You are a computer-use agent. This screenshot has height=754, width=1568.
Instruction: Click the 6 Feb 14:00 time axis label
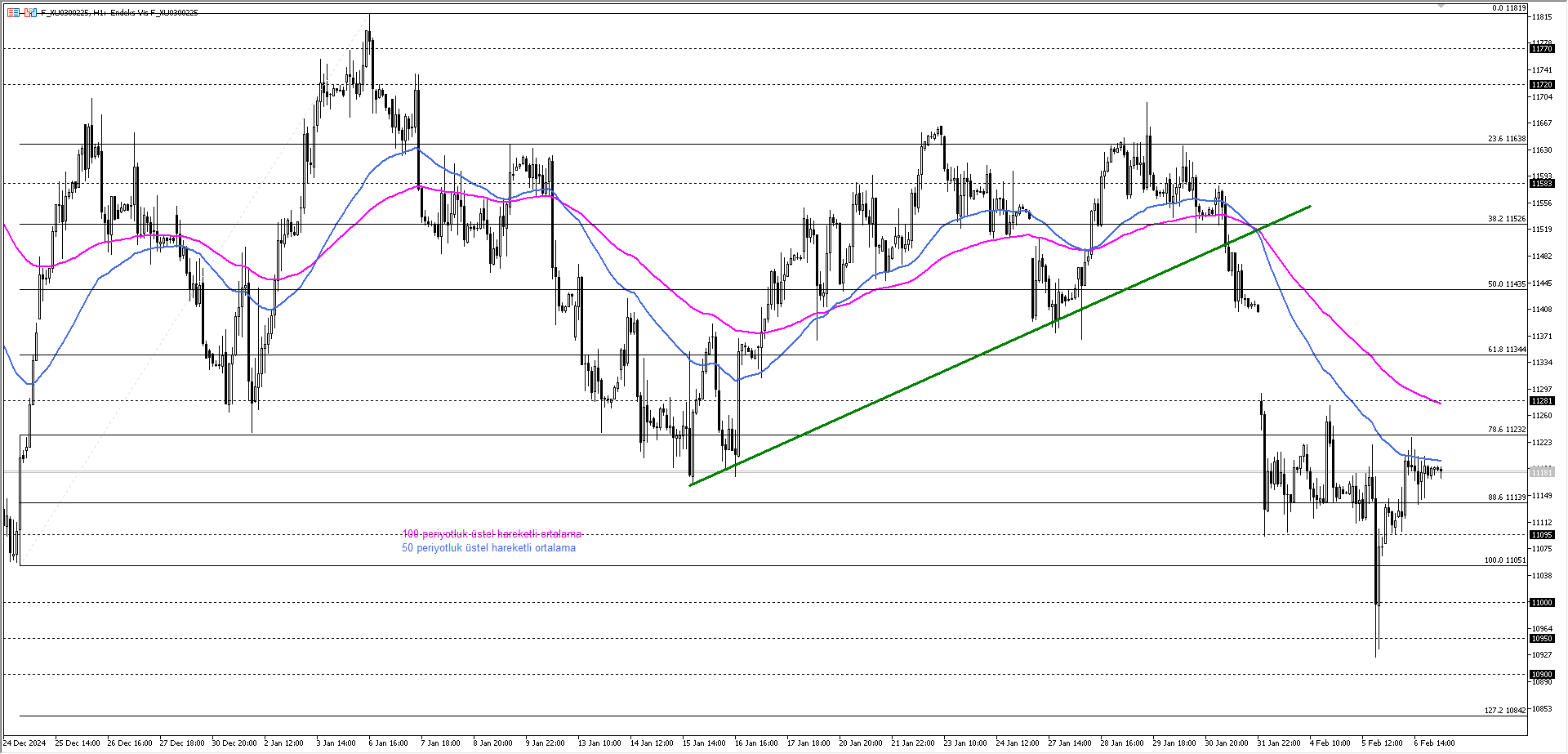(1434, 743)
